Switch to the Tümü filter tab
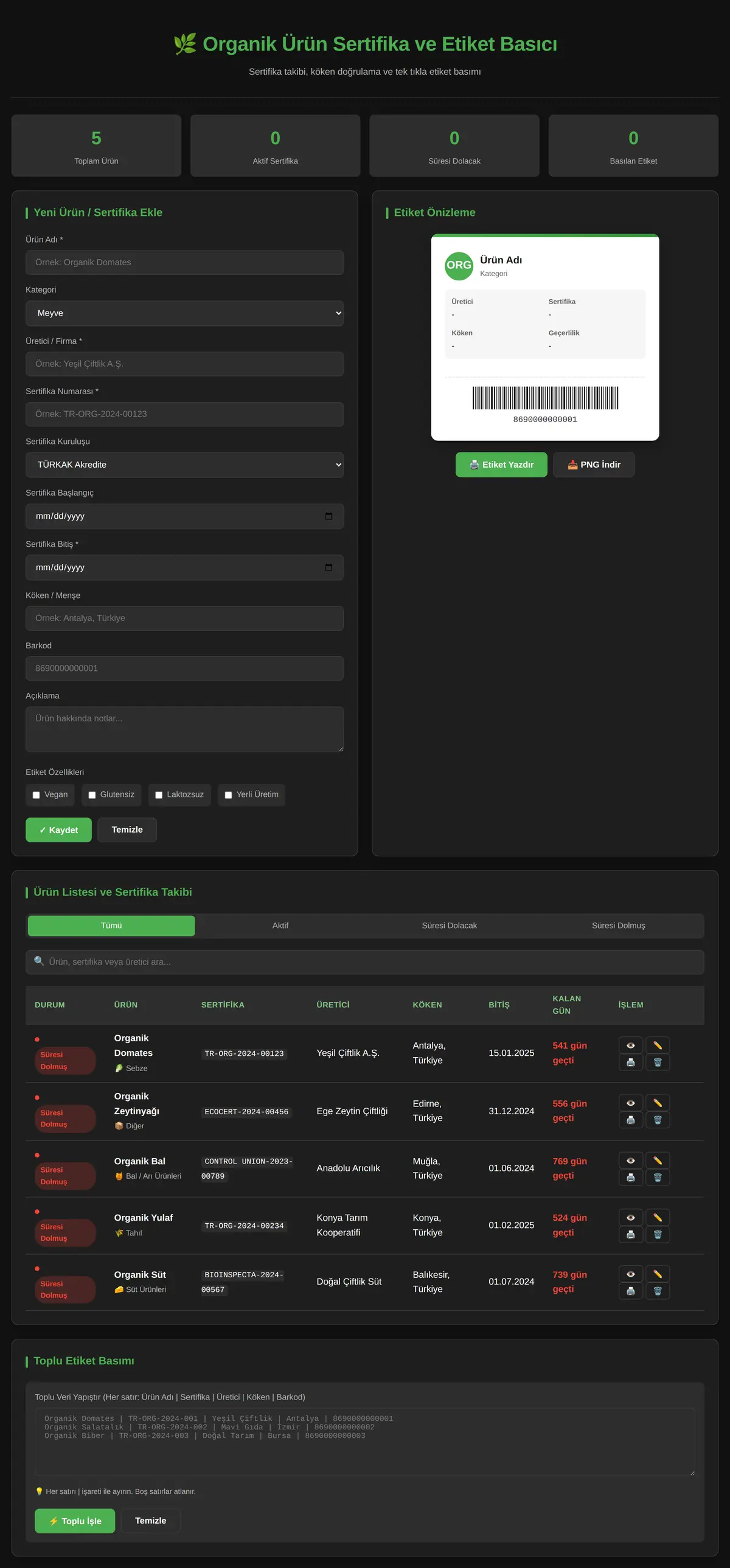Viewport: 730px width, 1568px height. (111, 926)
